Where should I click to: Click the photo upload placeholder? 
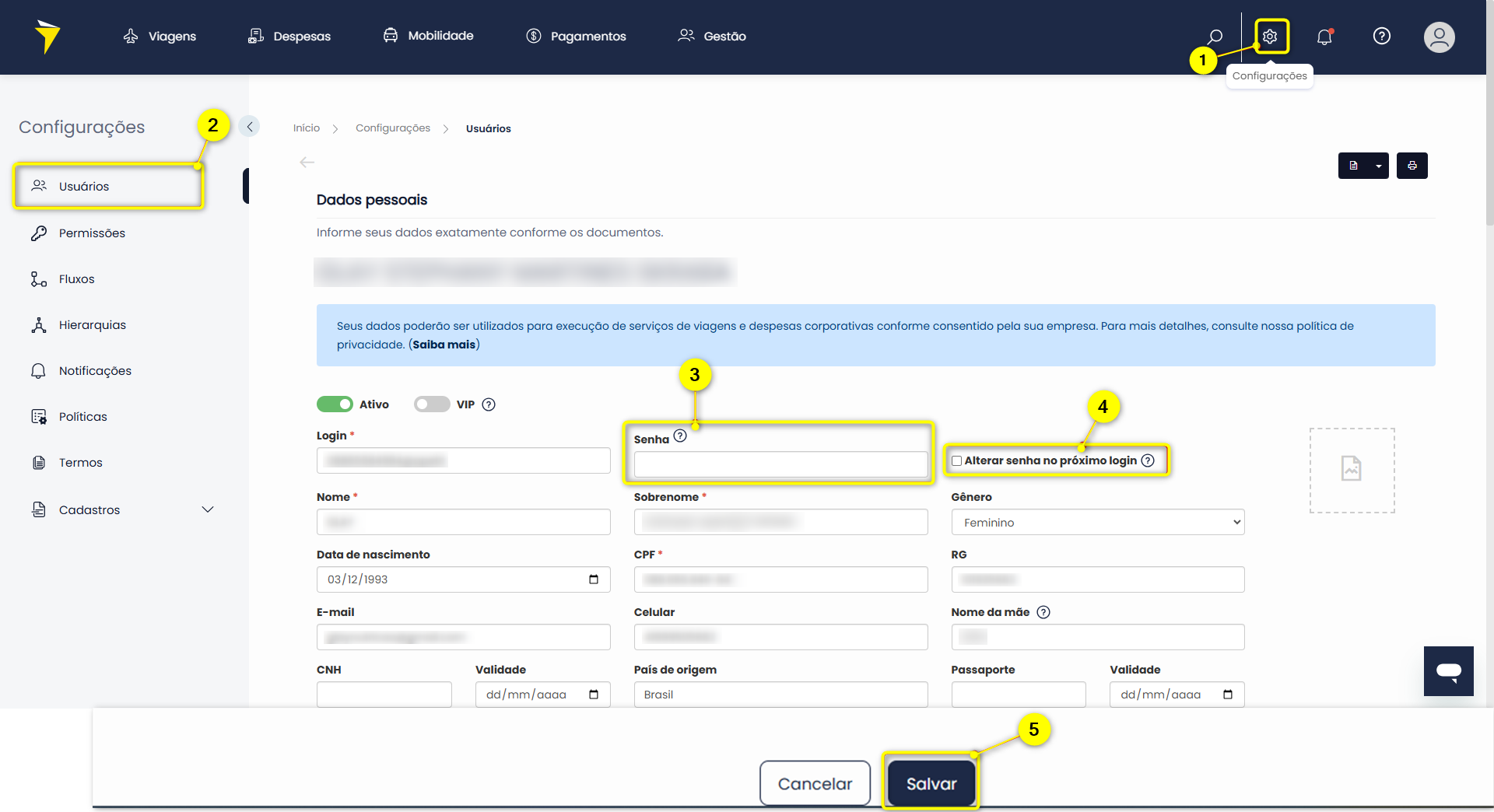1352,471
